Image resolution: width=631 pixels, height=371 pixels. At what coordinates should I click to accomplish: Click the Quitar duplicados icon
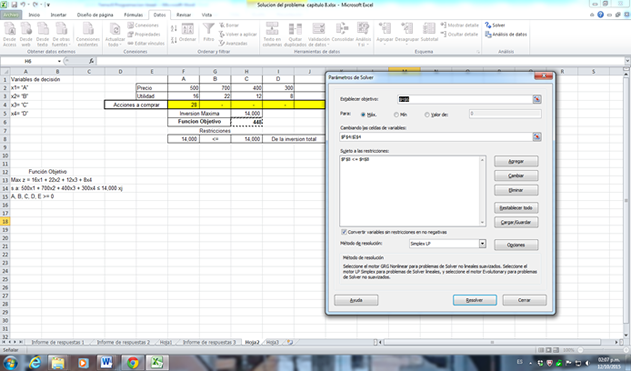[295, 29]
